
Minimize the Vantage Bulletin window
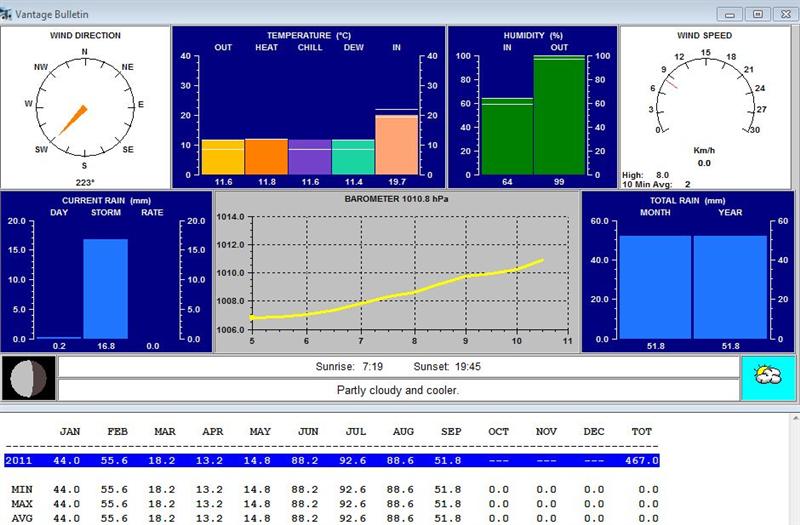click(x=734, y=13)
